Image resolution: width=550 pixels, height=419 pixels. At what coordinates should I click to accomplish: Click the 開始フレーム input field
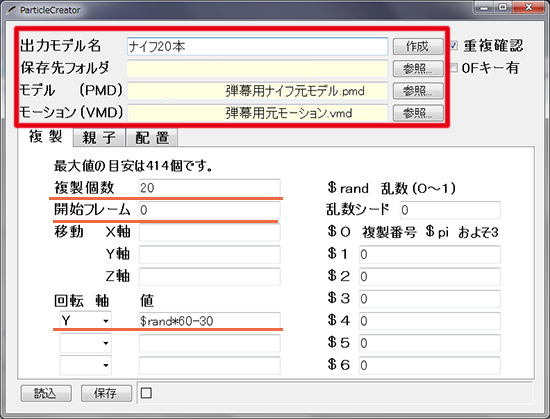coord(210,210)
